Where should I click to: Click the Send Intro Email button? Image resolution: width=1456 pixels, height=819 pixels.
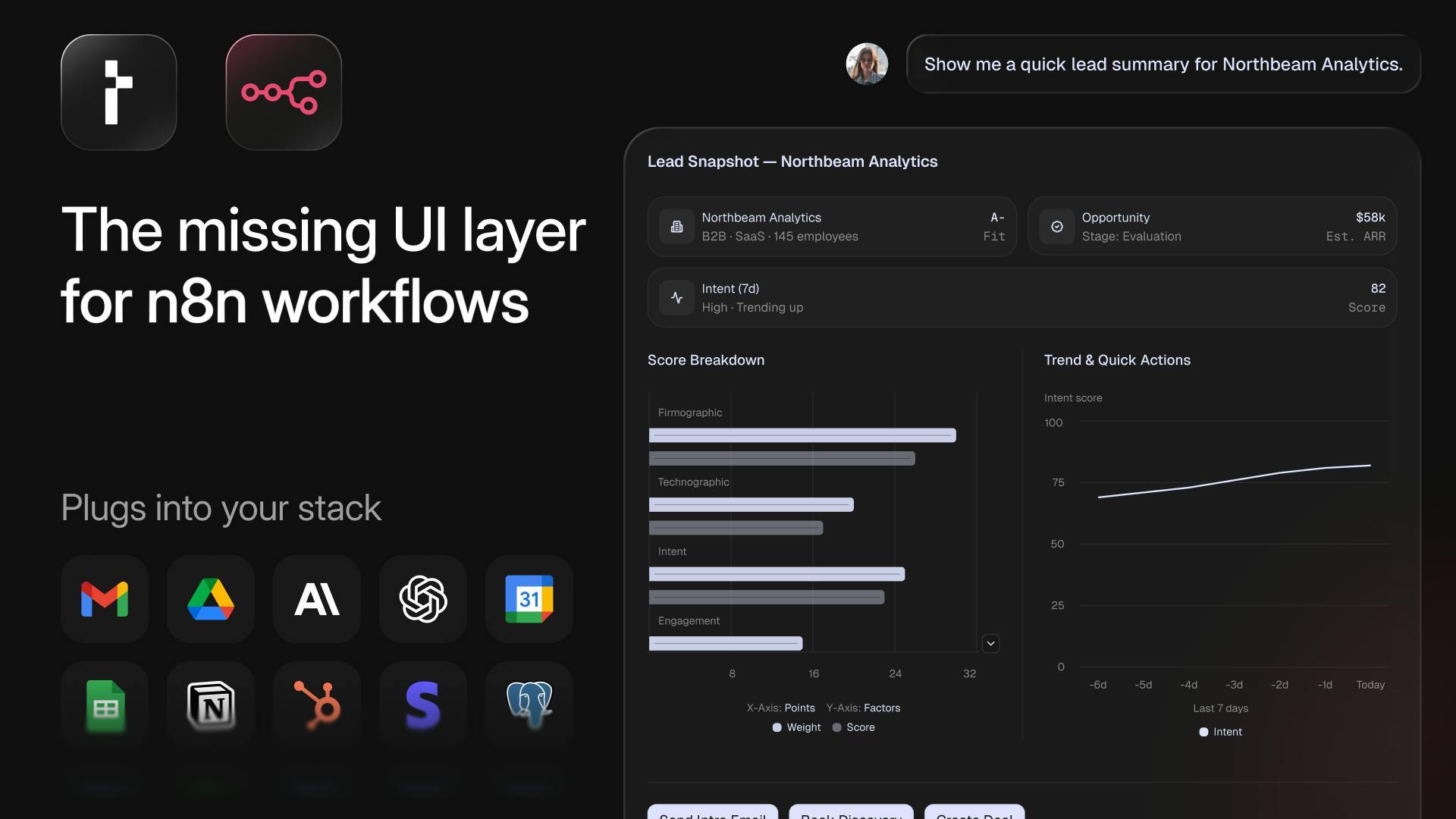(x=712, y=813)
